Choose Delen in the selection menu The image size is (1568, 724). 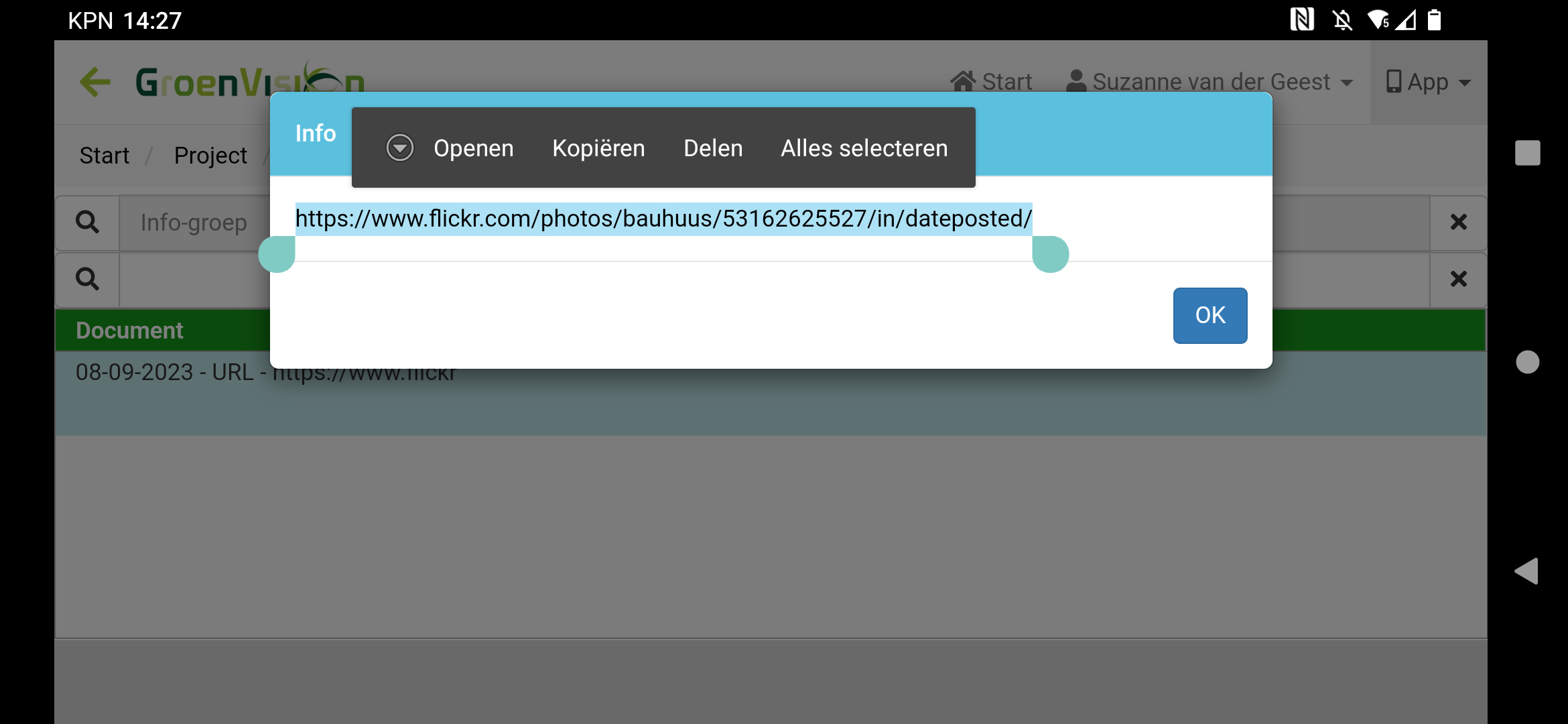click(x=713, y=148)
